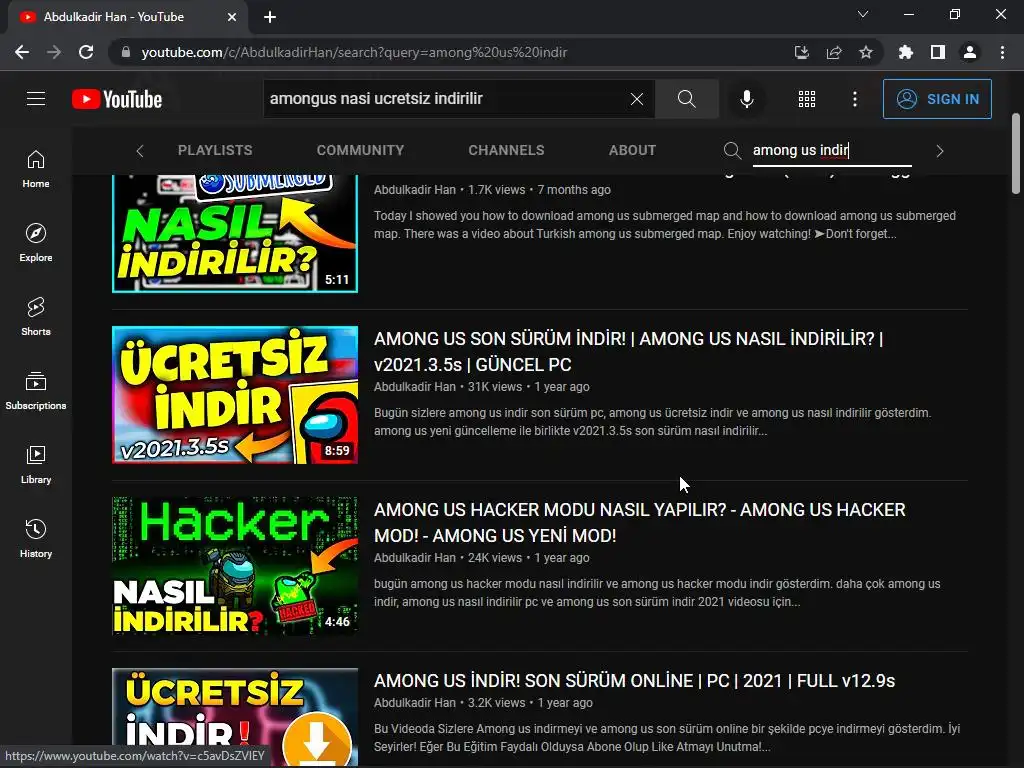Click the address bar URL
Viewport: 1024px width, 768px height.
pos(354,52)
